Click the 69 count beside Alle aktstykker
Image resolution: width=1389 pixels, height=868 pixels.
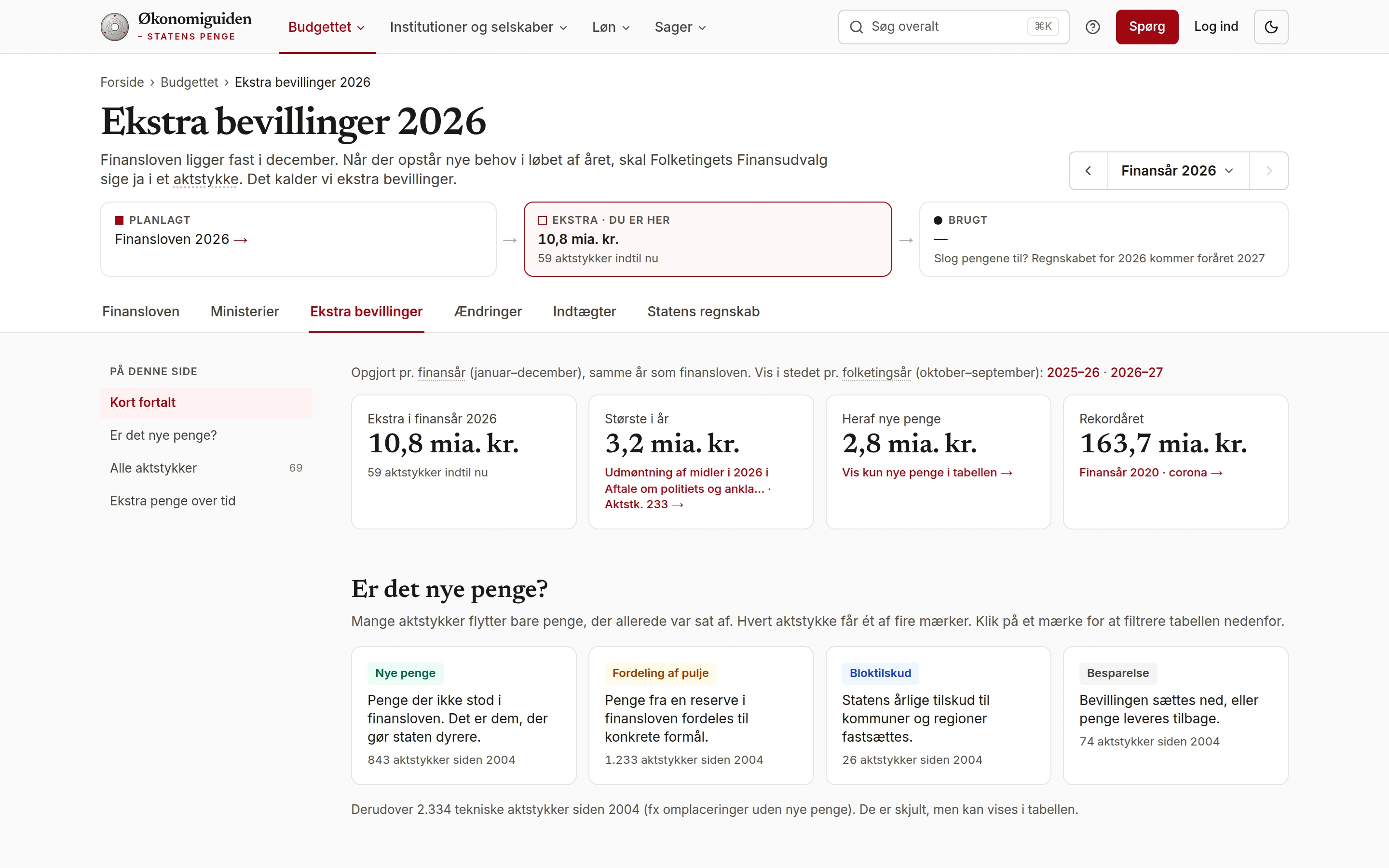[296, 468]
